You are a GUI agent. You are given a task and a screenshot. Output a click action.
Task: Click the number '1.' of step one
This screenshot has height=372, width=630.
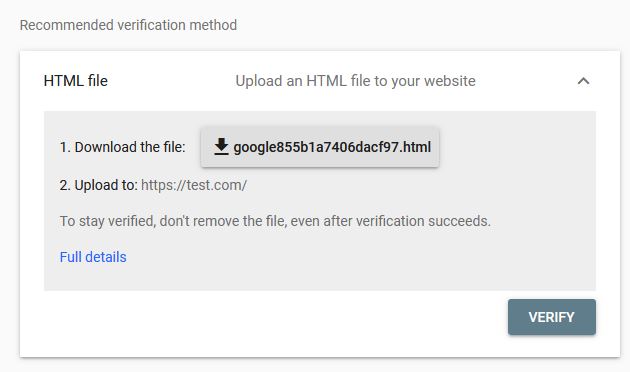click(x=65, y=147)
